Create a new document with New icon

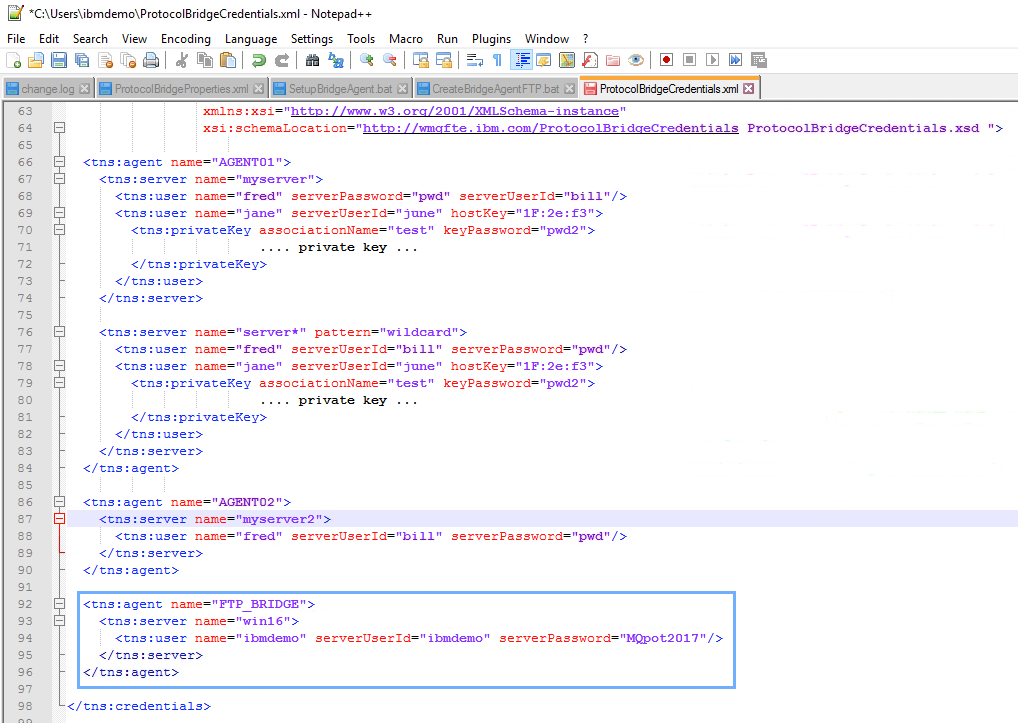click(x=14, y=60)
